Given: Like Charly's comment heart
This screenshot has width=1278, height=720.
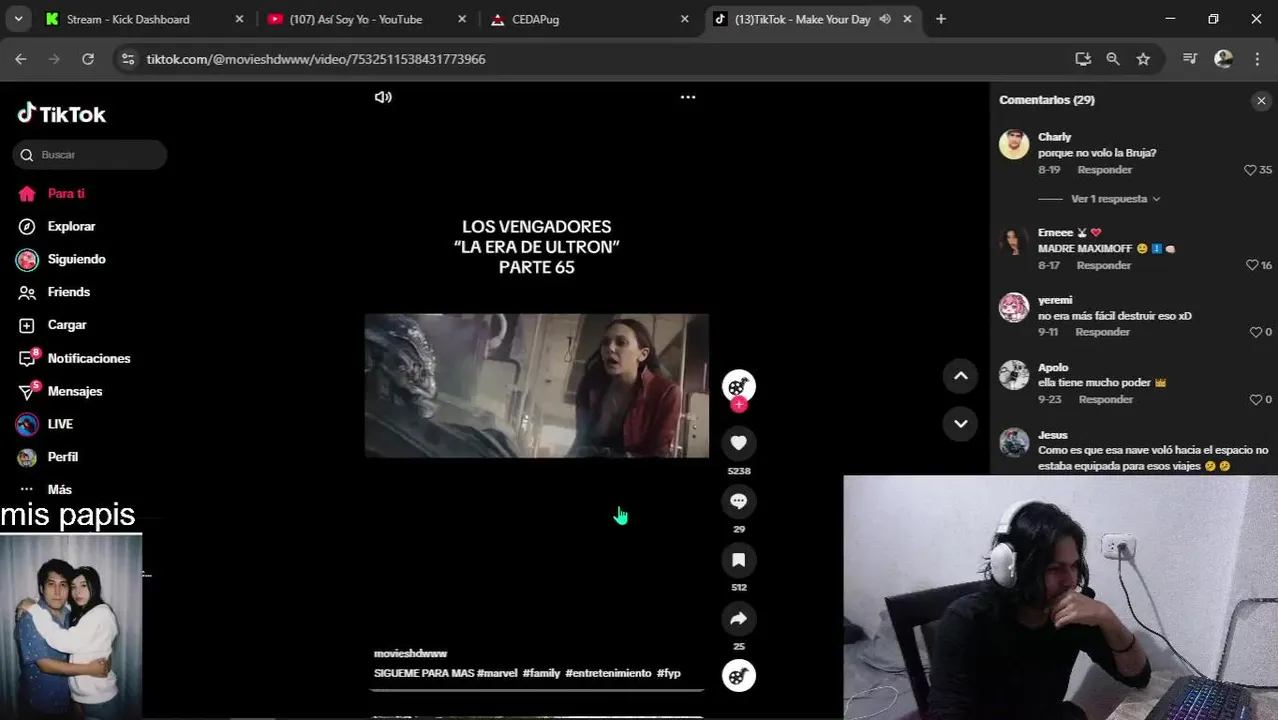Looking at the screenshot, I should 1250,170.
